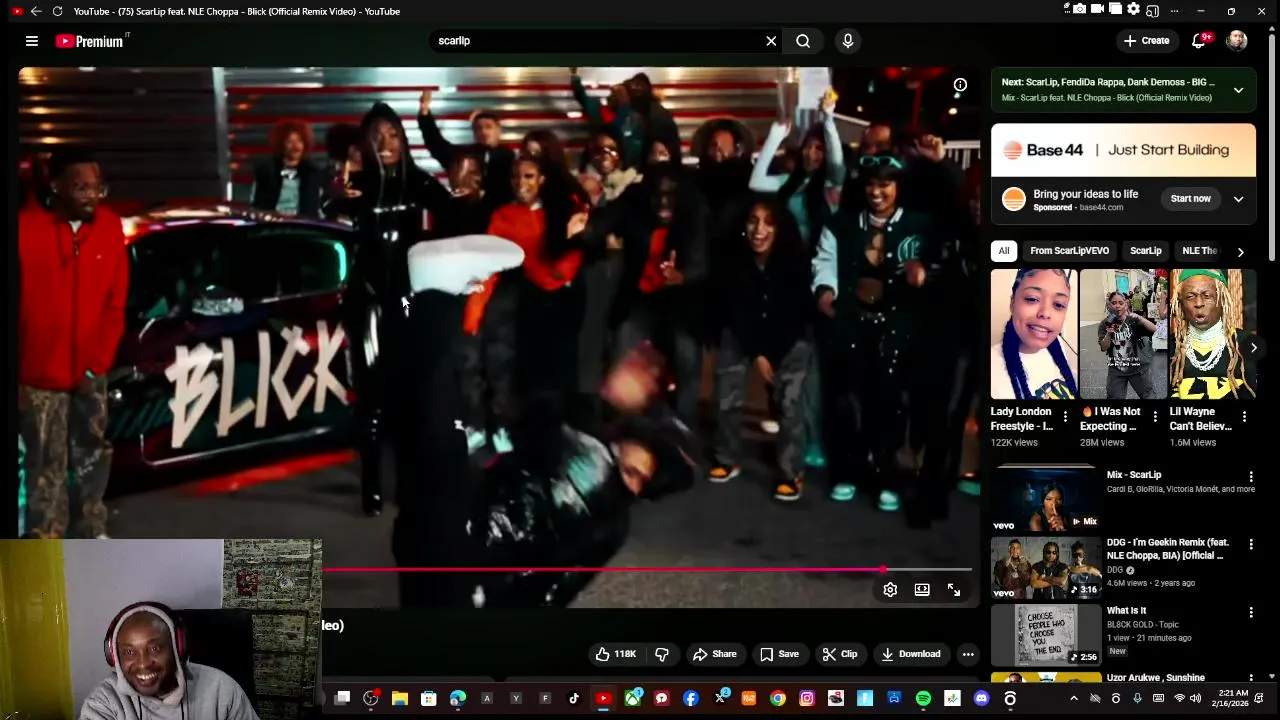Open Instagram from the taskbar
Screen dimensions: 1280x720
(x=807, y=699)
